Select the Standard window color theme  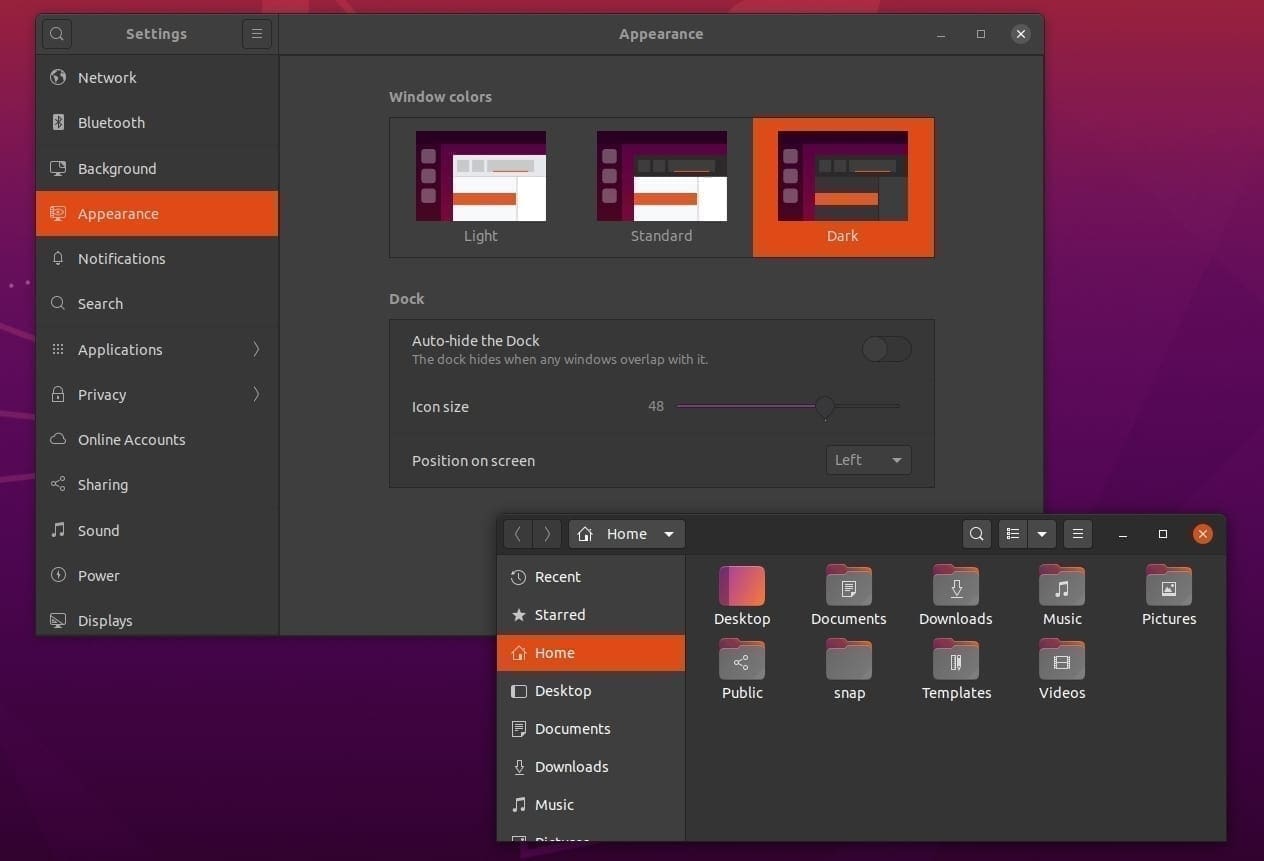point(661,187)
